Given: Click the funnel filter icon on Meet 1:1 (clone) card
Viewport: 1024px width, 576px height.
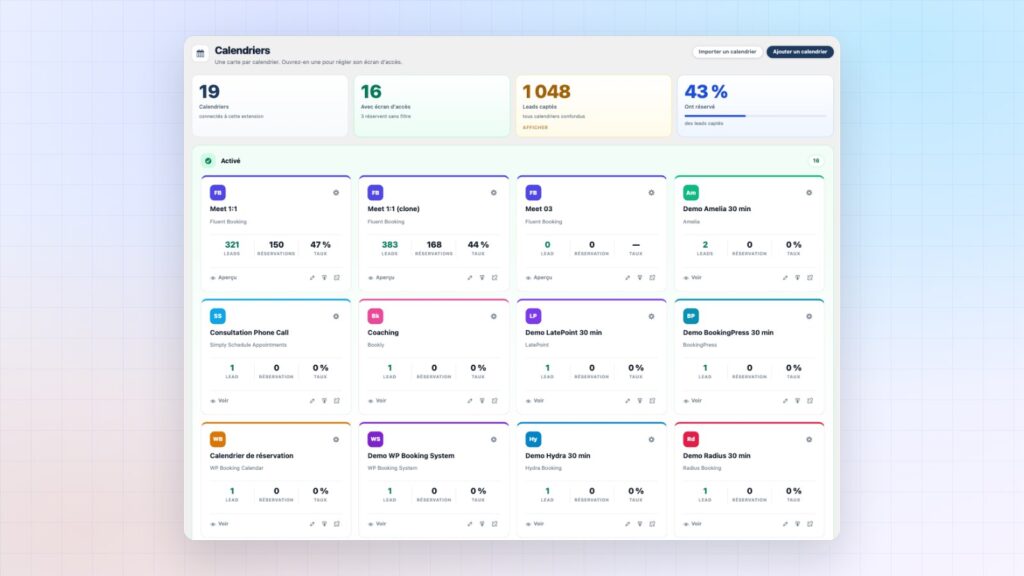Looking at the screenshot, I should (x=482, y=278).
